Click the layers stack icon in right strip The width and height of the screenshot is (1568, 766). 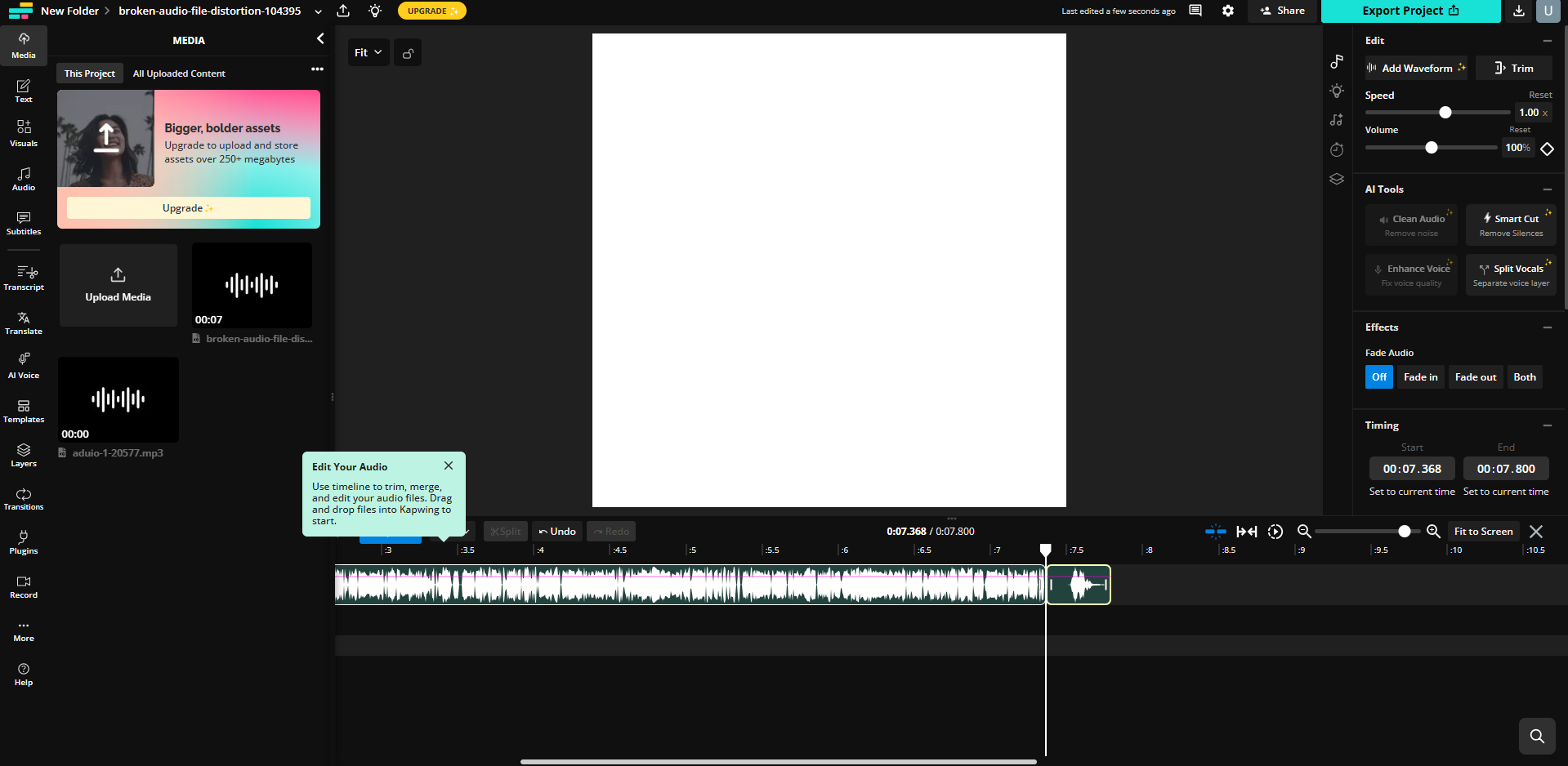point(1337,179)
